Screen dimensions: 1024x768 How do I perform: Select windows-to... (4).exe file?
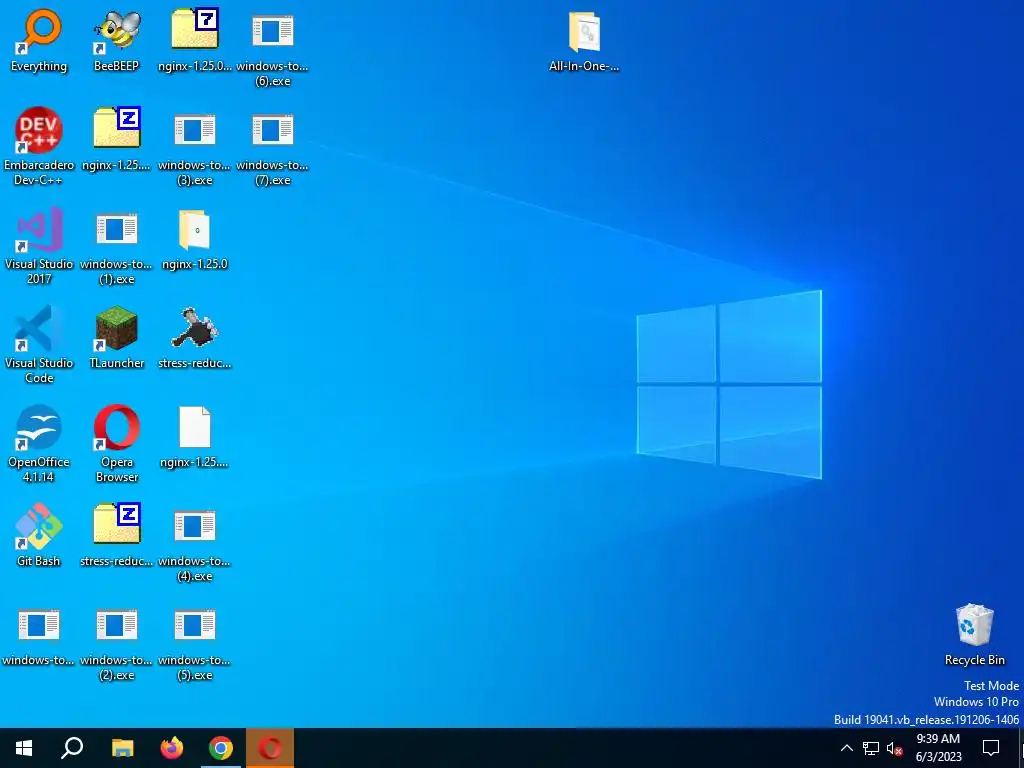pyautogui.click(x=195, y=543)
